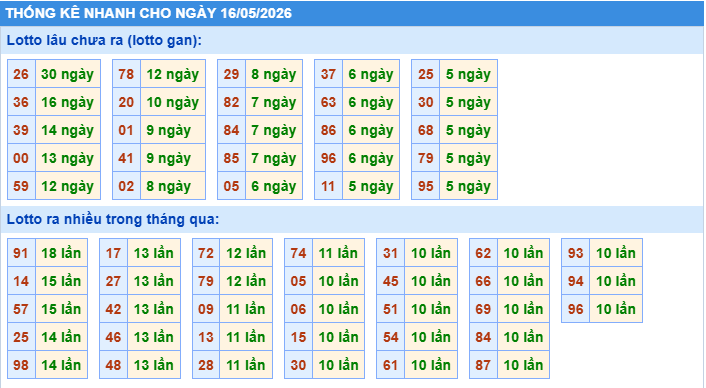Image resolution: width=706 pixels, height=388 pixels.
Task: Click lotto number 62 in the frequency table
Action: (484, 253)
